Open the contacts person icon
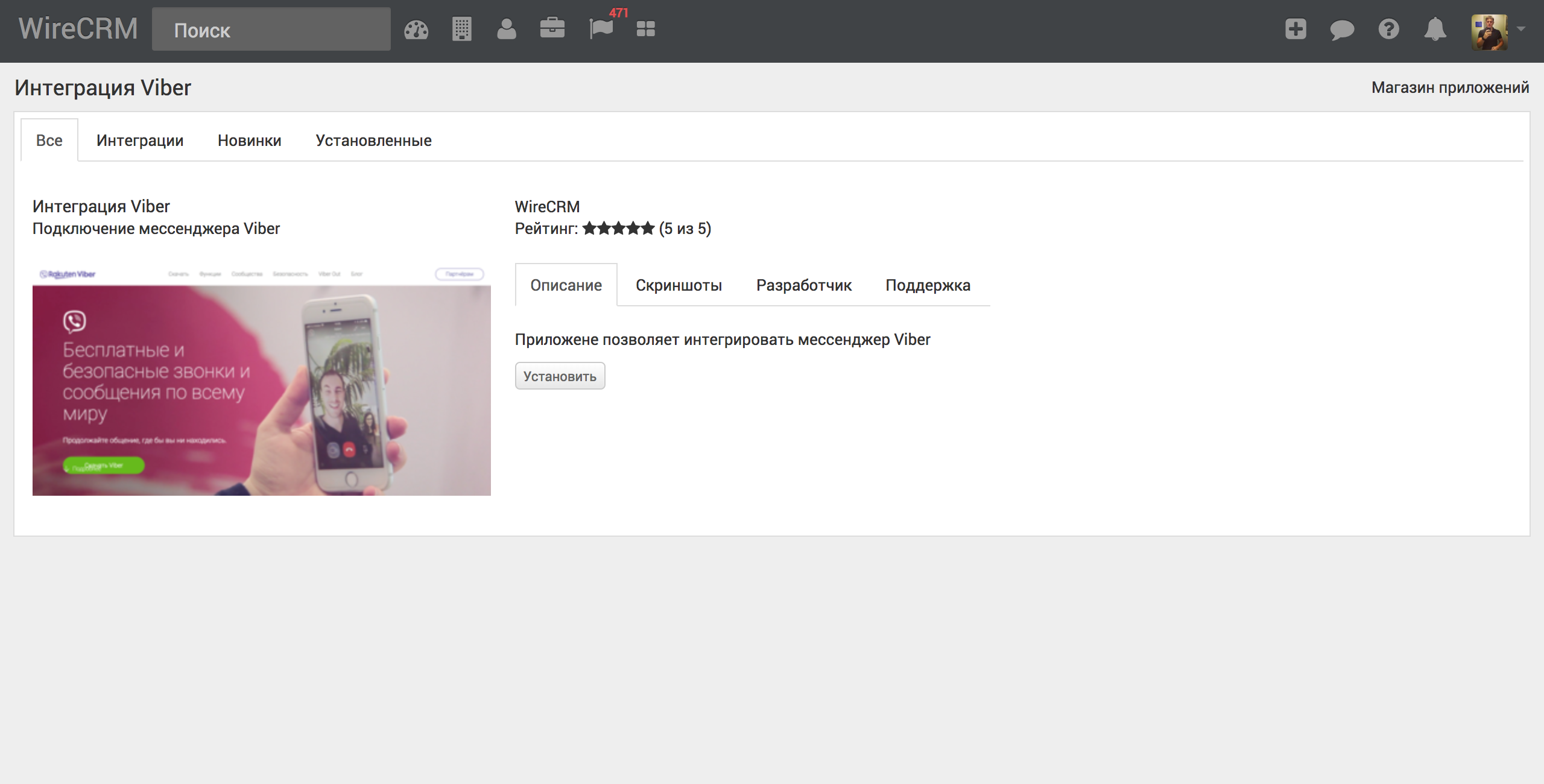1544x784 pixels. point(507,29)
